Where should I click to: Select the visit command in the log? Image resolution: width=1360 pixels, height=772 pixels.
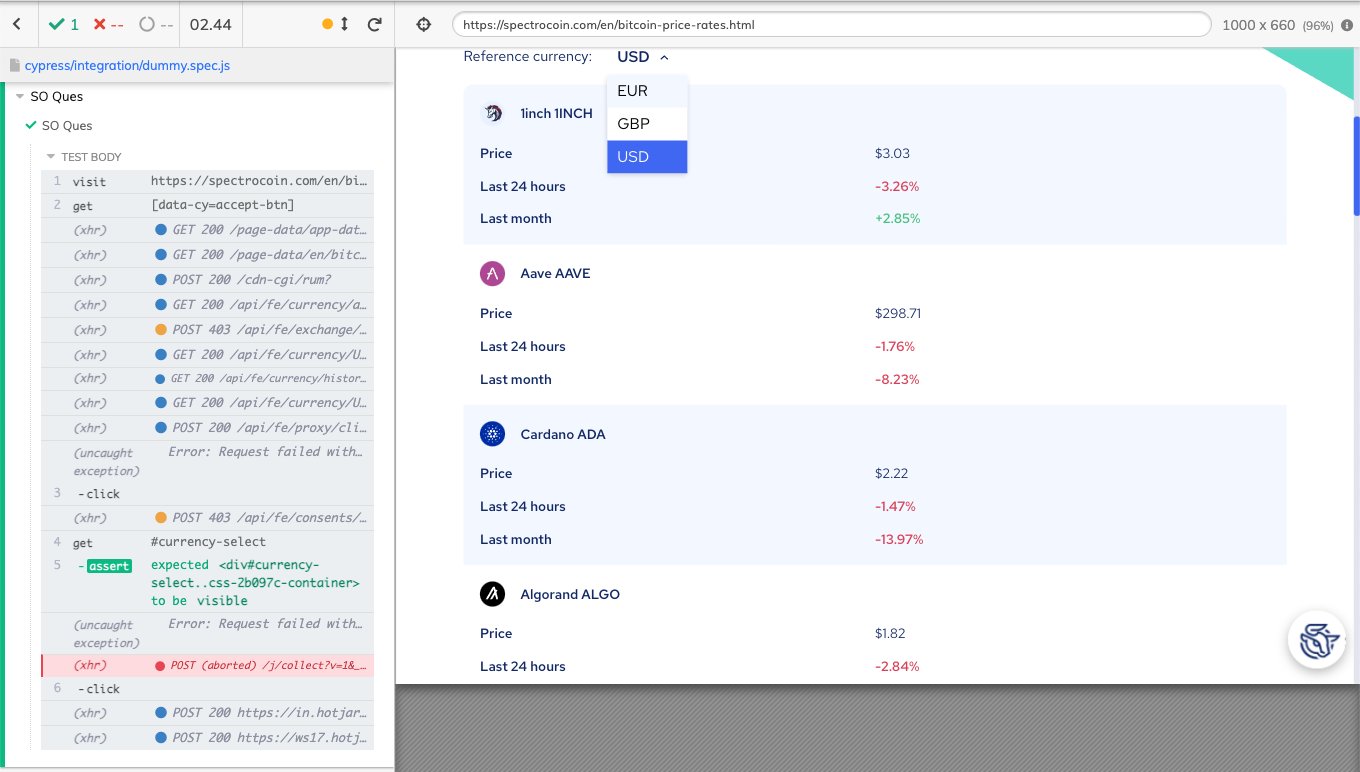[x=208, y=181]
